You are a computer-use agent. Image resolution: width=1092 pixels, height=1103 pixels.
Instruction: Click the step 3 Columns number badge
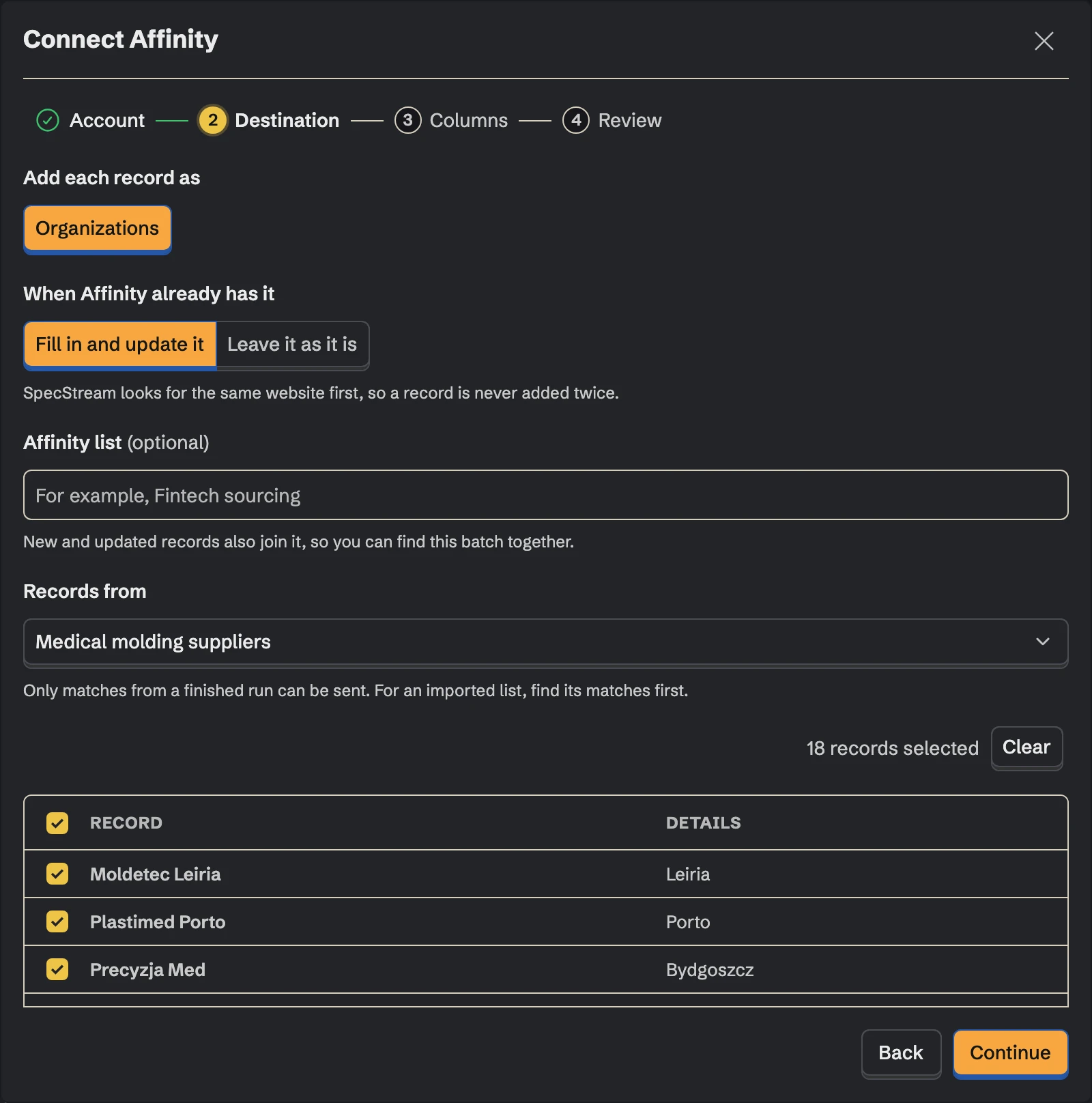pyautogui.click(x=407, y=120)
